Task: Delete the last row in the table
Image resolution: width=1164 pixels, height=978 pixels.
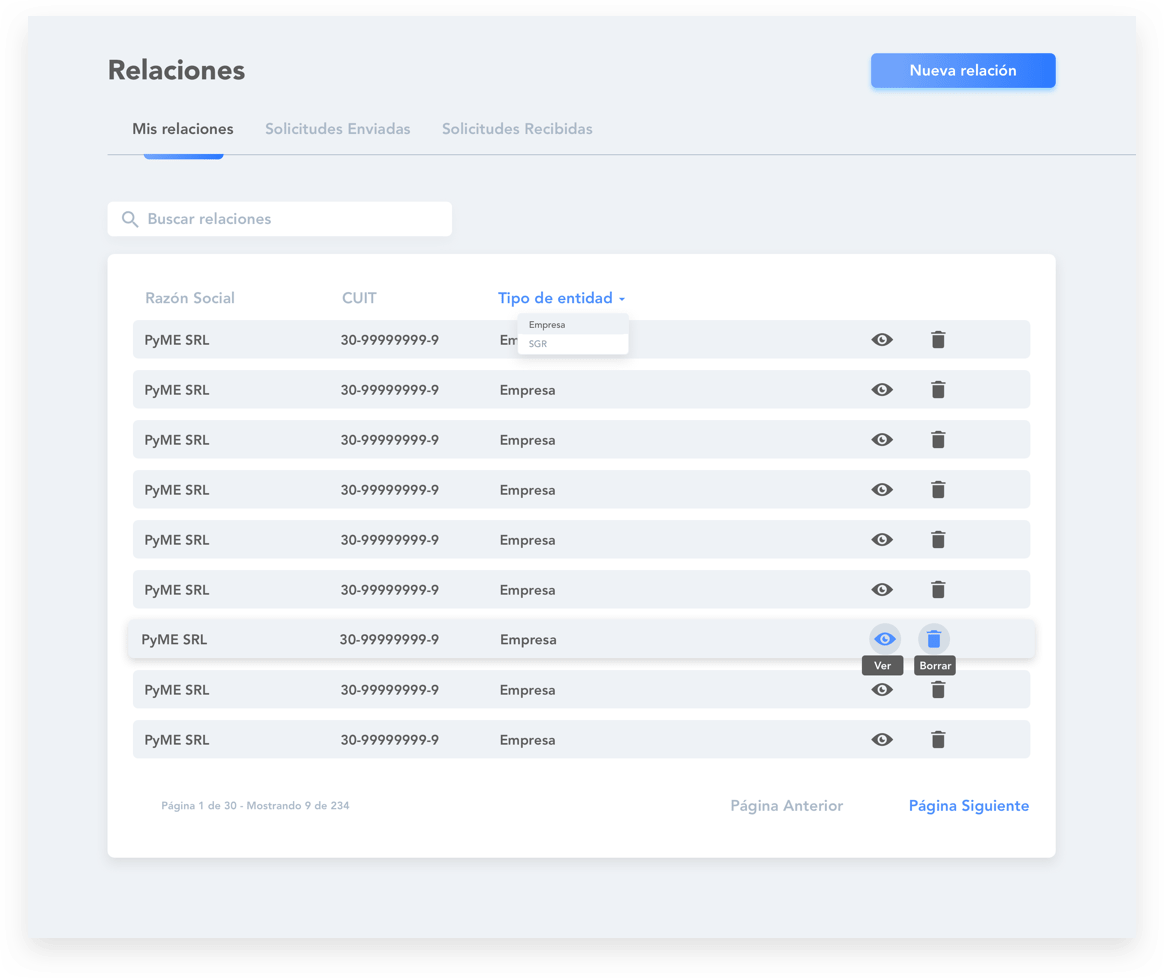Action: 938,740
